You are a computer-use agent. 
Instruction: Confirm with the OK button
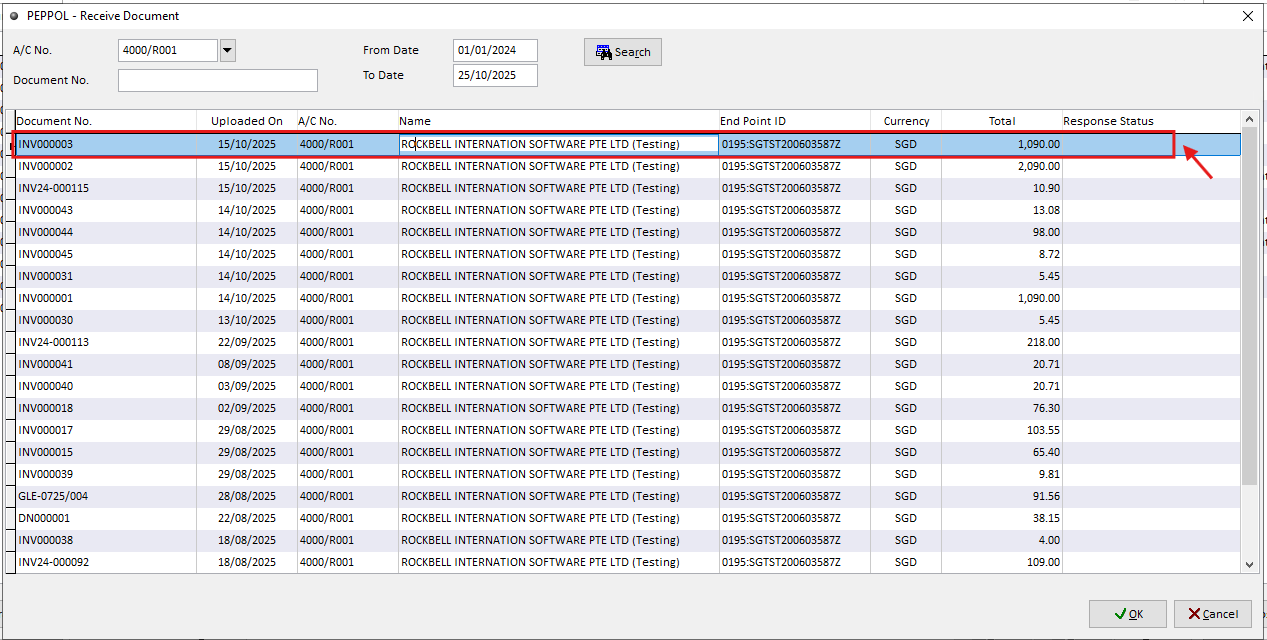(x=1127, y=614)
